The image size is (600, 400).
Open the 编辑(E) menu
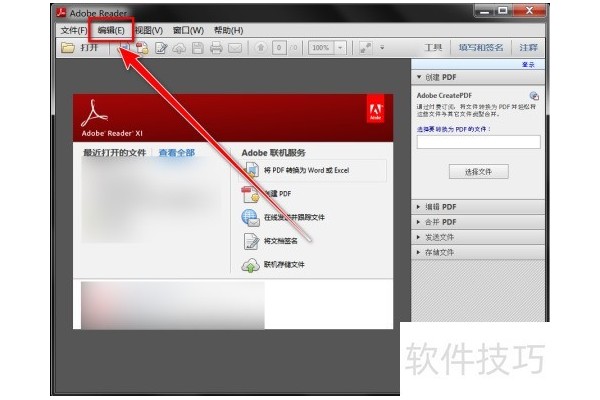(x=111, y=30)
